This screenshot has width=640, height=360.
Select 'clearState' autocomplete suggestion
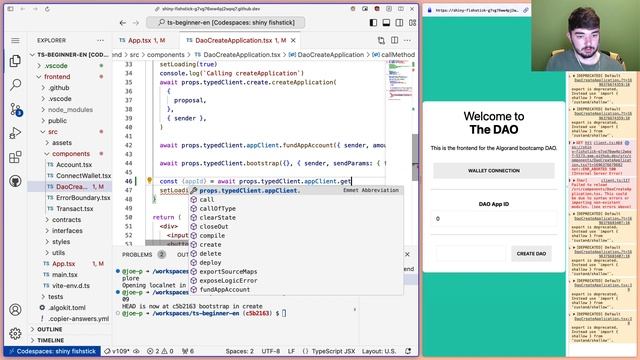296,218
